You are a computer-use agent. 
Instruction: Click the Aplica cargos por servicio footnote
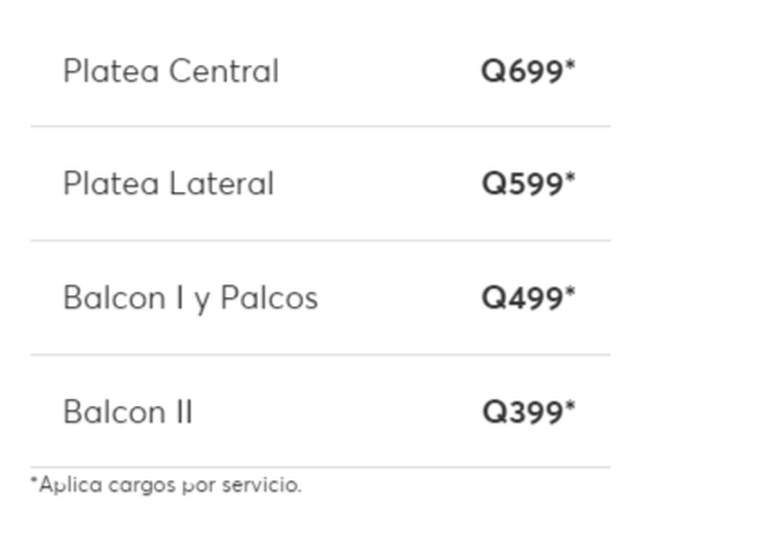pyautogui.click(x=166, y=485)
